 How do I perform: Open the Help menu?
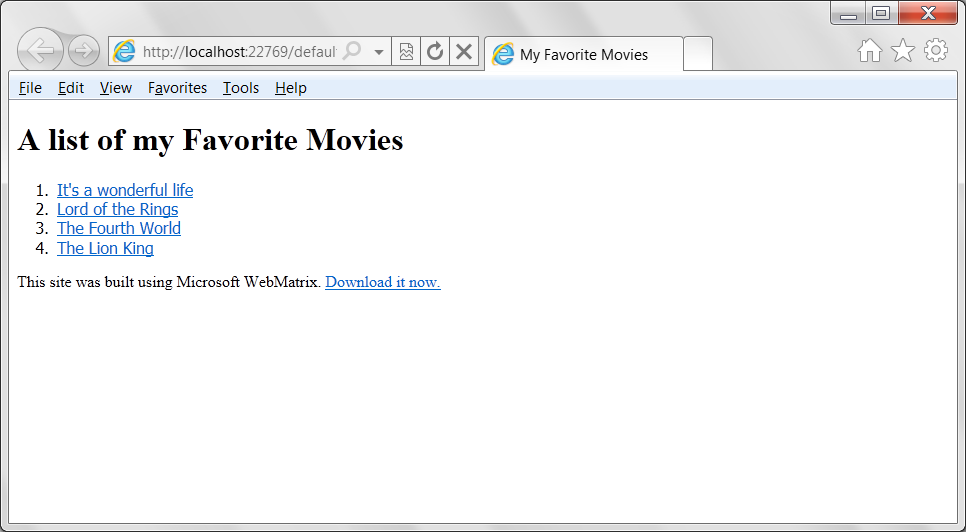291,88
